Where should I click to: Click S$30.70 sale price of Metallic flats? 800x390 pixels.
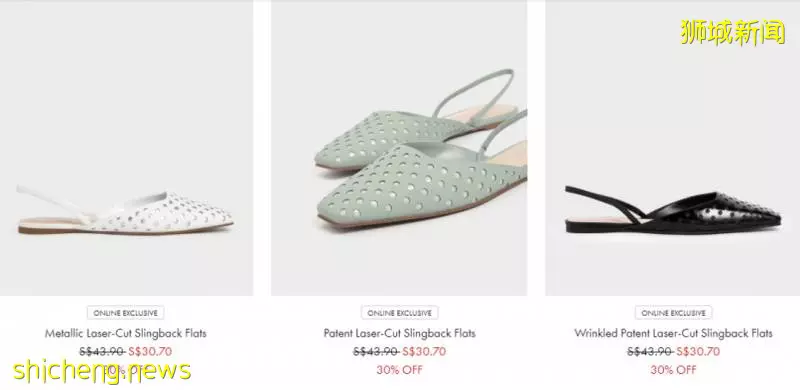(x=150, y=351)
